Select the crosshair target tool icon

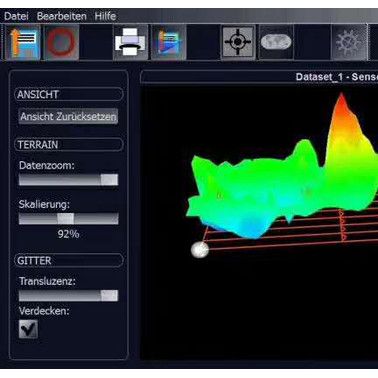coord(238,42)
